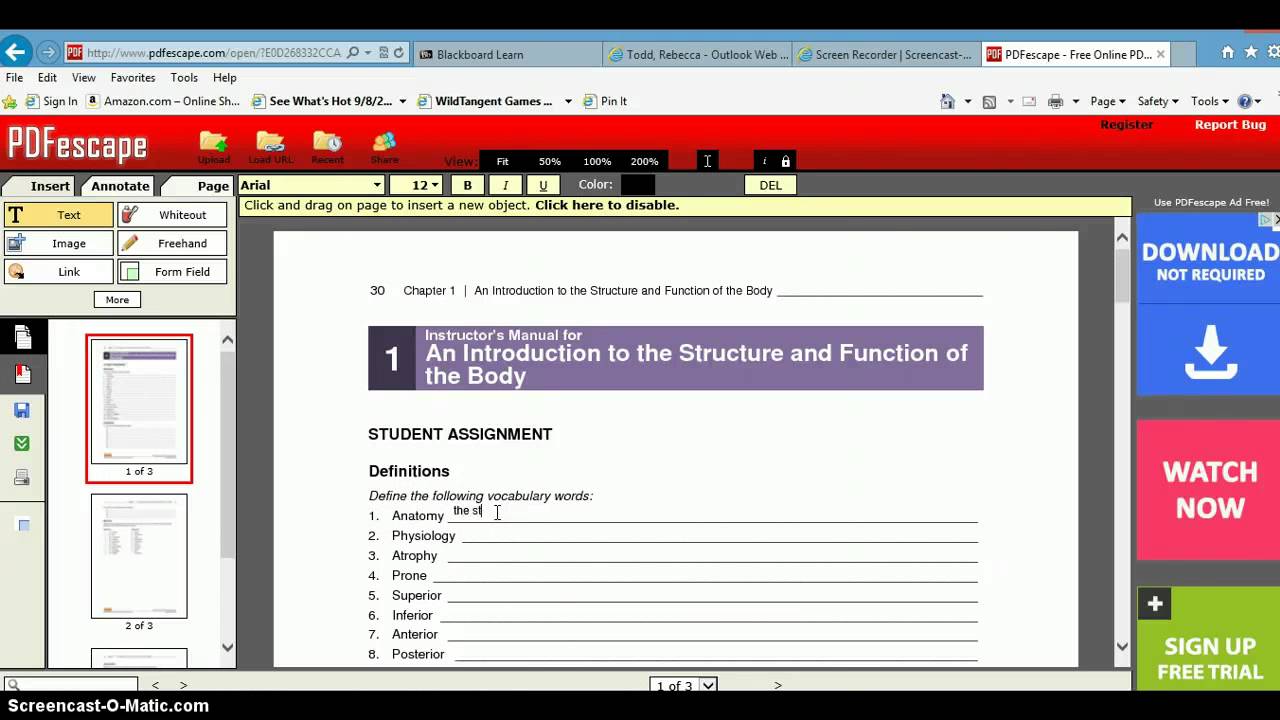Click 'Click here to disable' link
This screenshot has width=1280, height=720.
607,205
